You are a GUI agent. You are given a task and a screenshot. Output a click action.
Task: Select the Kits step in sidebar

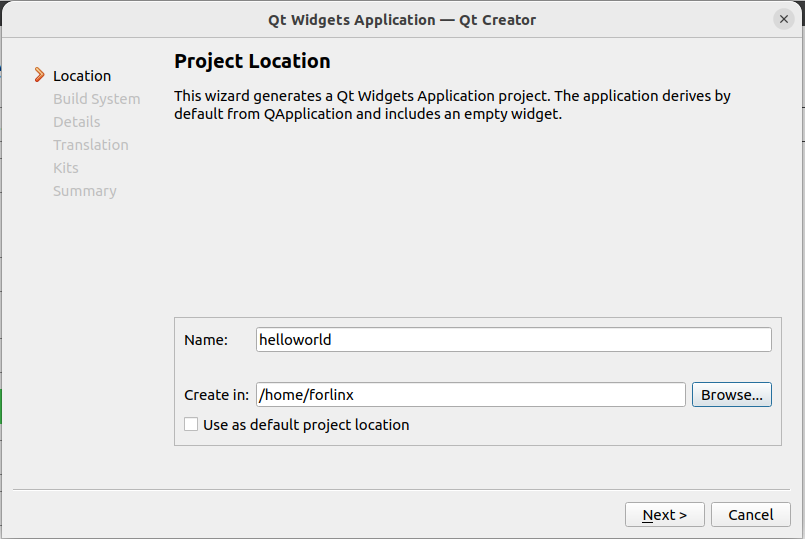point(65,168)
